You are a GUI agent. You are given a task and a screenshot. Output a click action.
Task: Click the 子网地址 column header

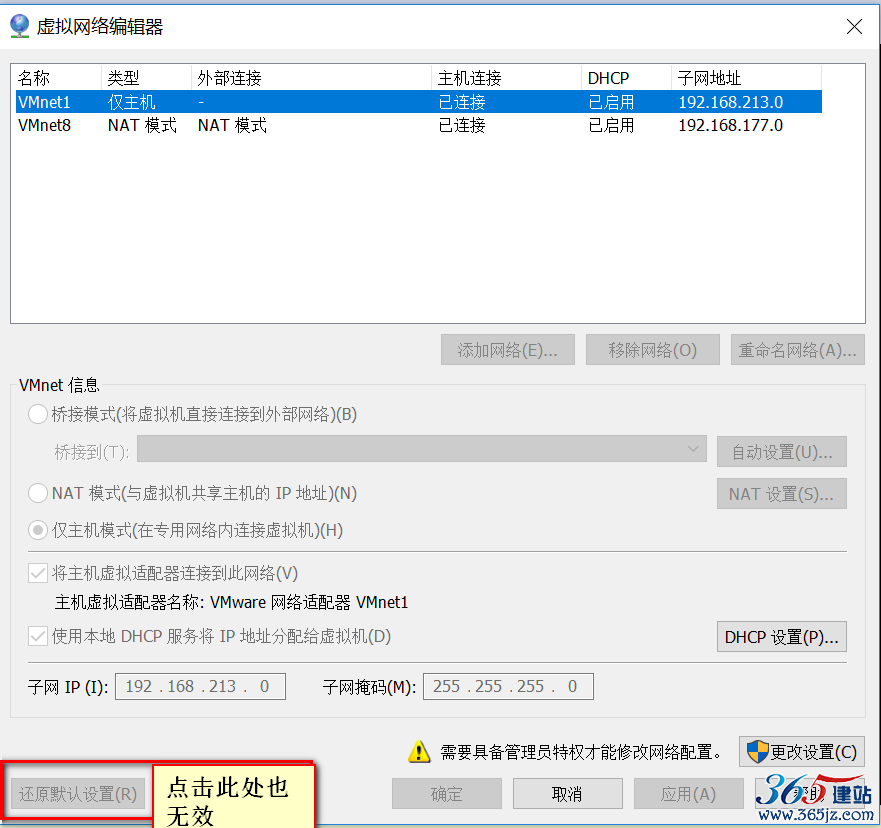click(x=746, y=78)
